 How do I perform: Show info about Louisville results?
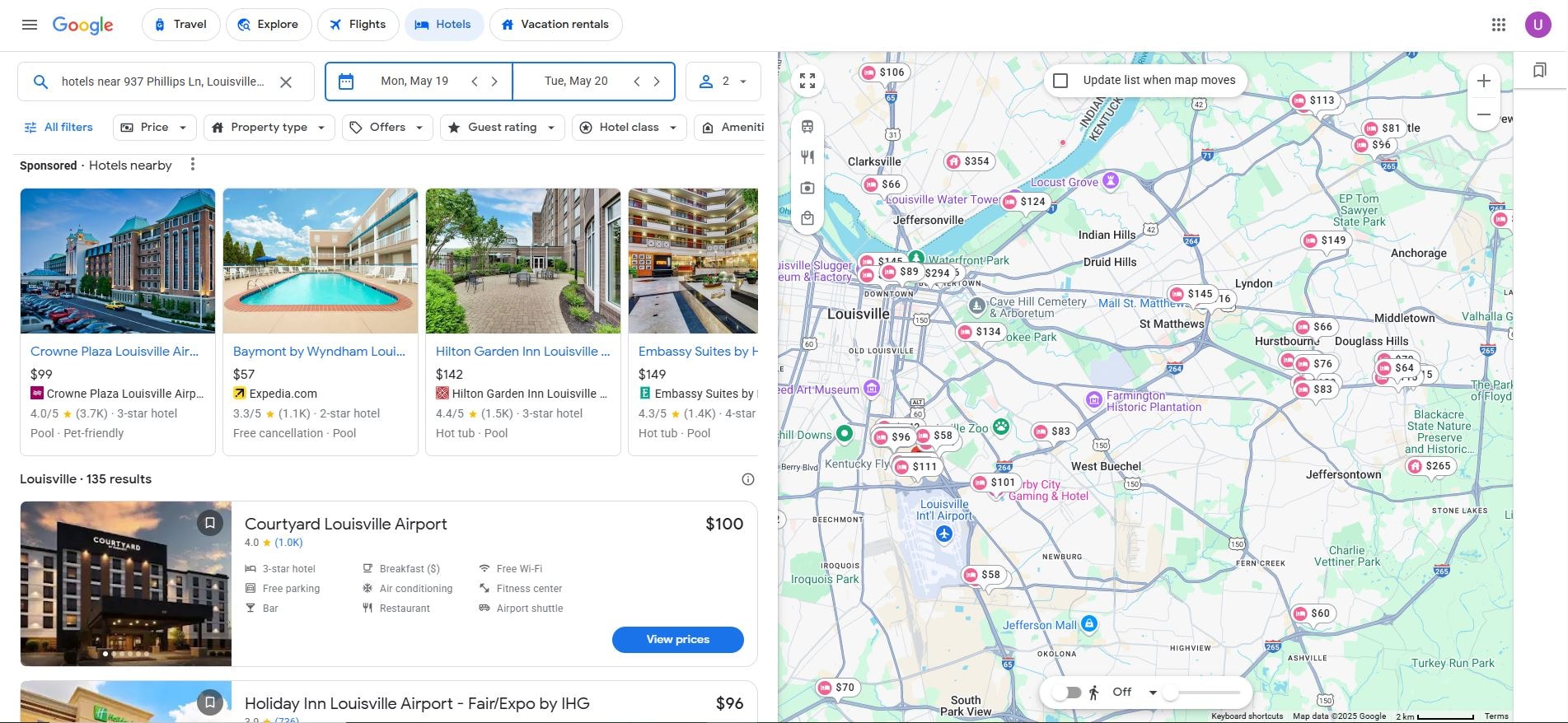(x=748, y=479)
